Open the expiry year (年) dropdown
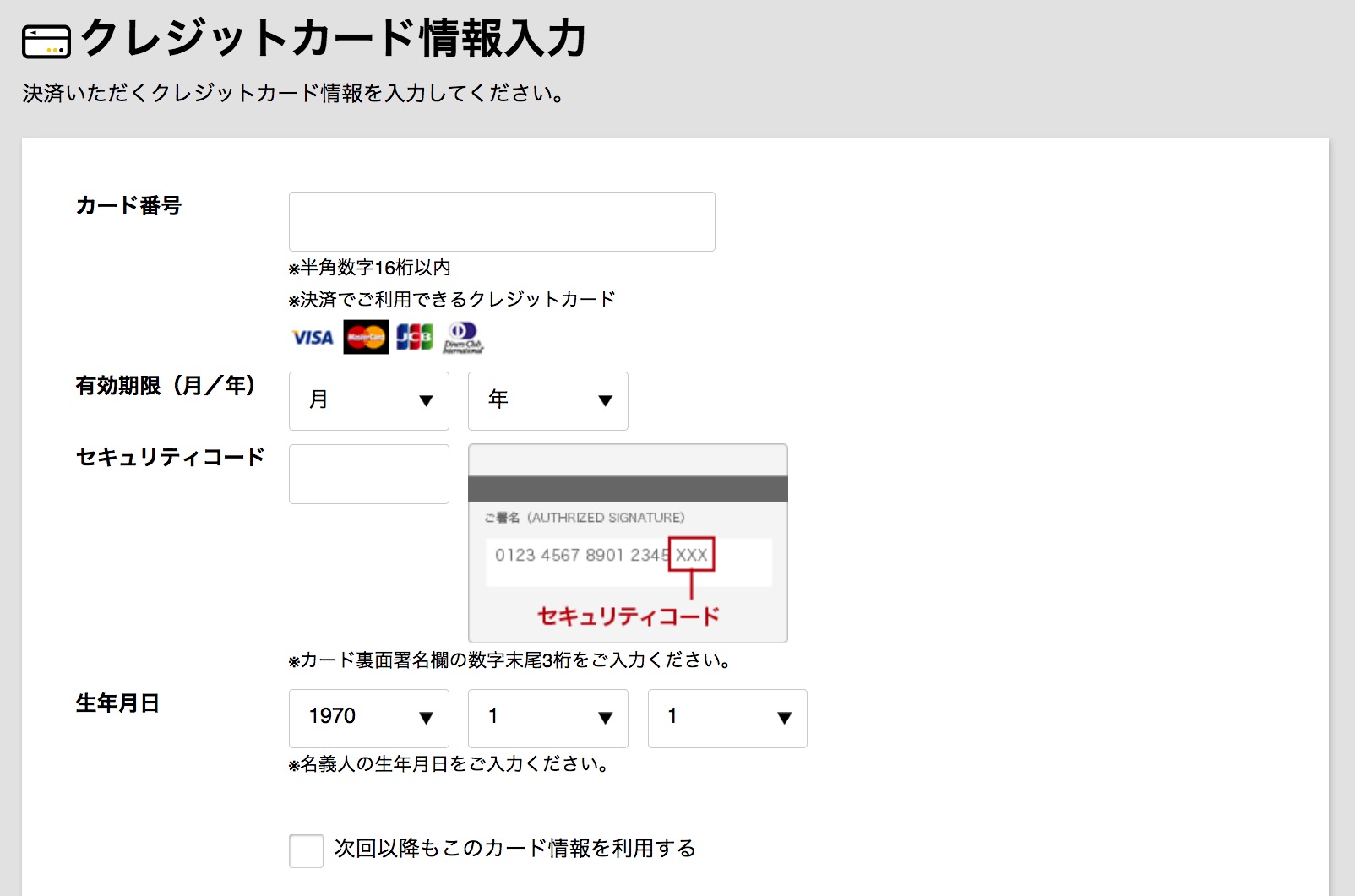The width and height of the screenshot is (1355, 896). (x=548, y=401)
